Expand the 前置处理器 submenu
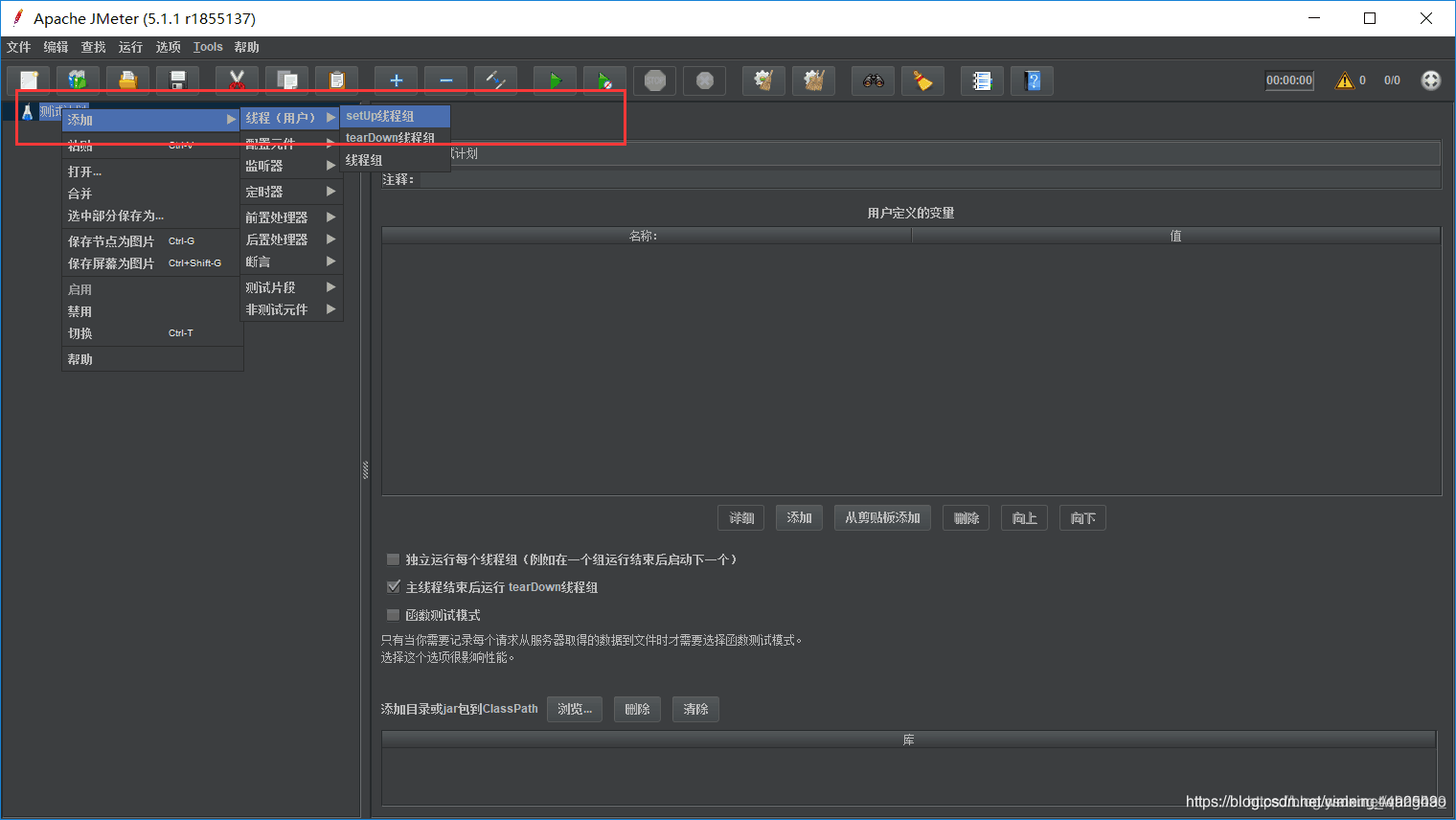 coord(291,217)
